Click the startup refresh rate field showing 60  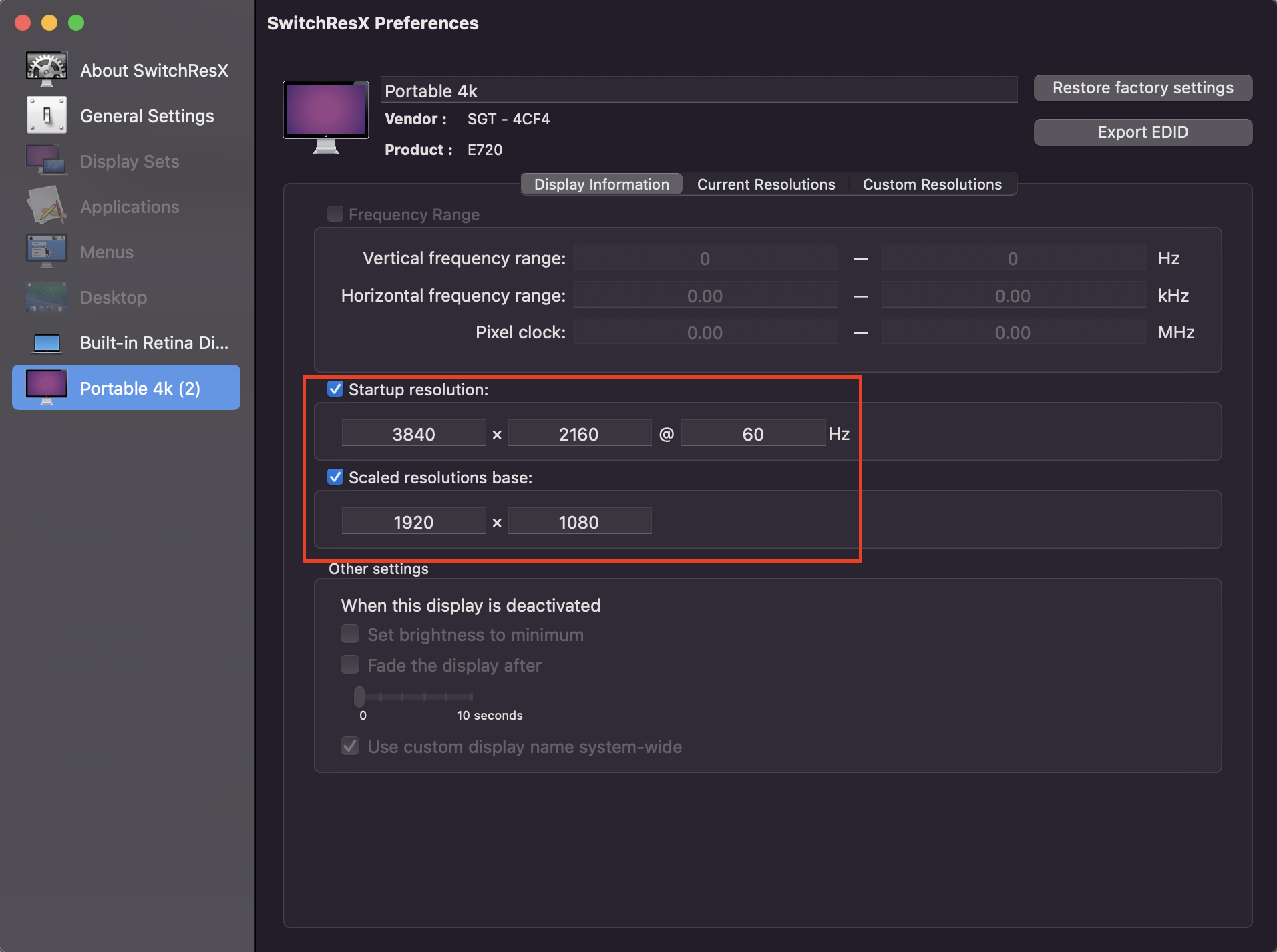tap(752, 434)
